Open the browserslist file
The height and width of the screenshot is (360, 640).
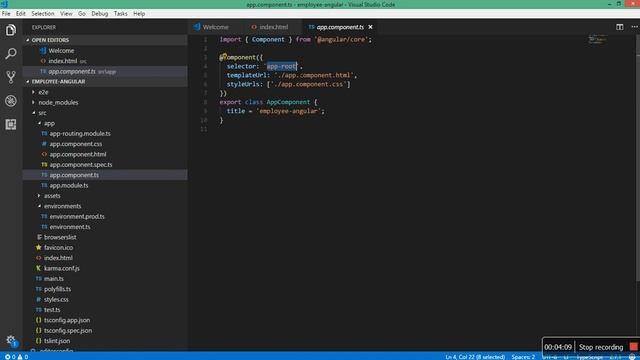[105, 237]
